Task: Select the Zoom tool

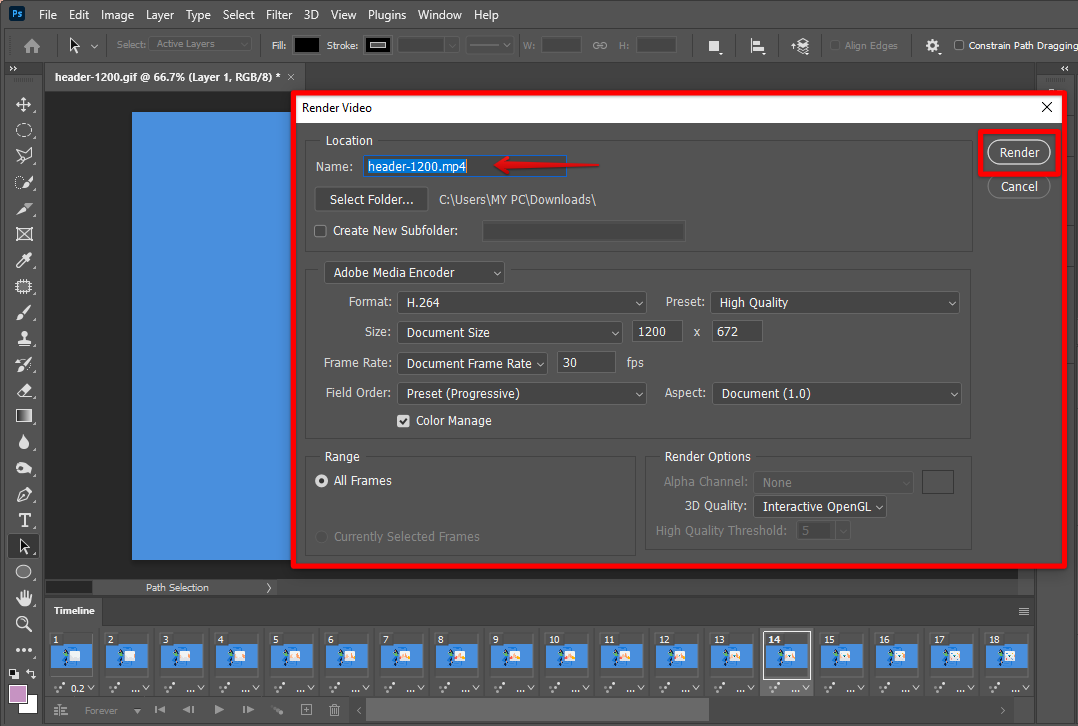Action: [24, 624]
